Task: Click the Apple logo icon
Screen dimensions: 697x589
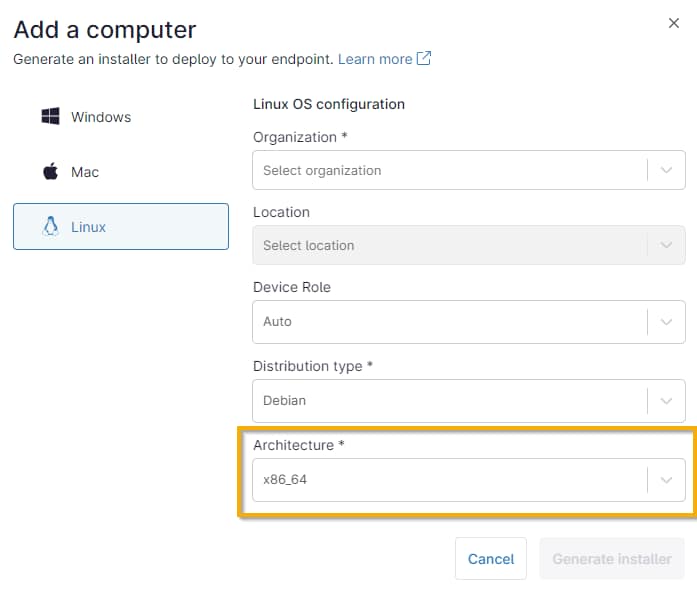Action: coord(50,172)
